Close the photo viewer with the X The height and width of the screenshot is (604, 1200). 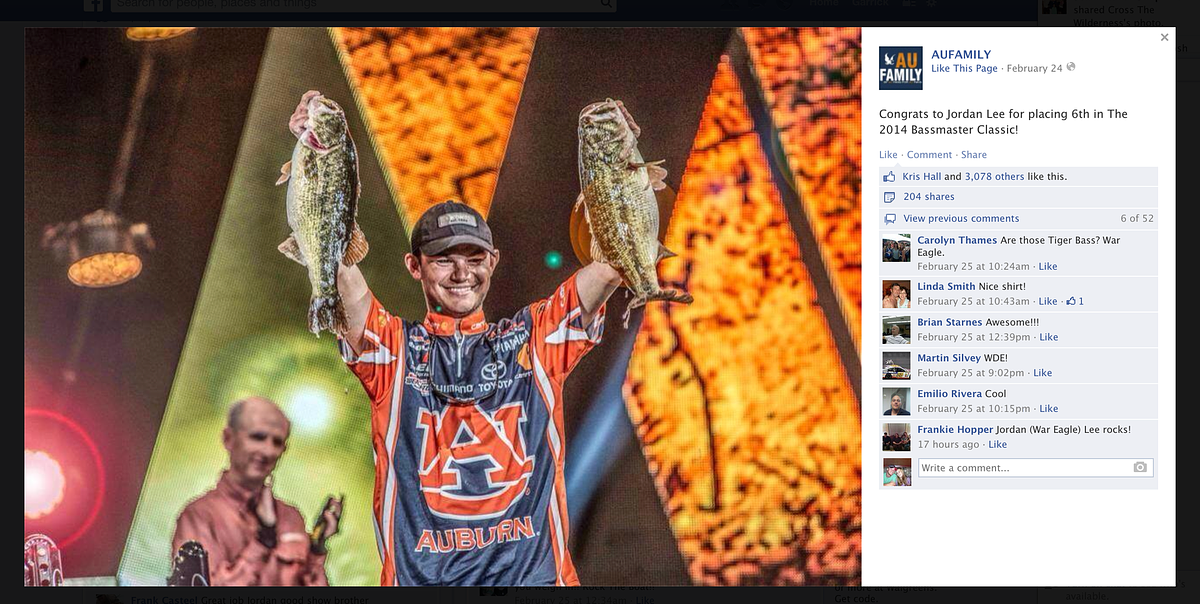click(1164, 38)
